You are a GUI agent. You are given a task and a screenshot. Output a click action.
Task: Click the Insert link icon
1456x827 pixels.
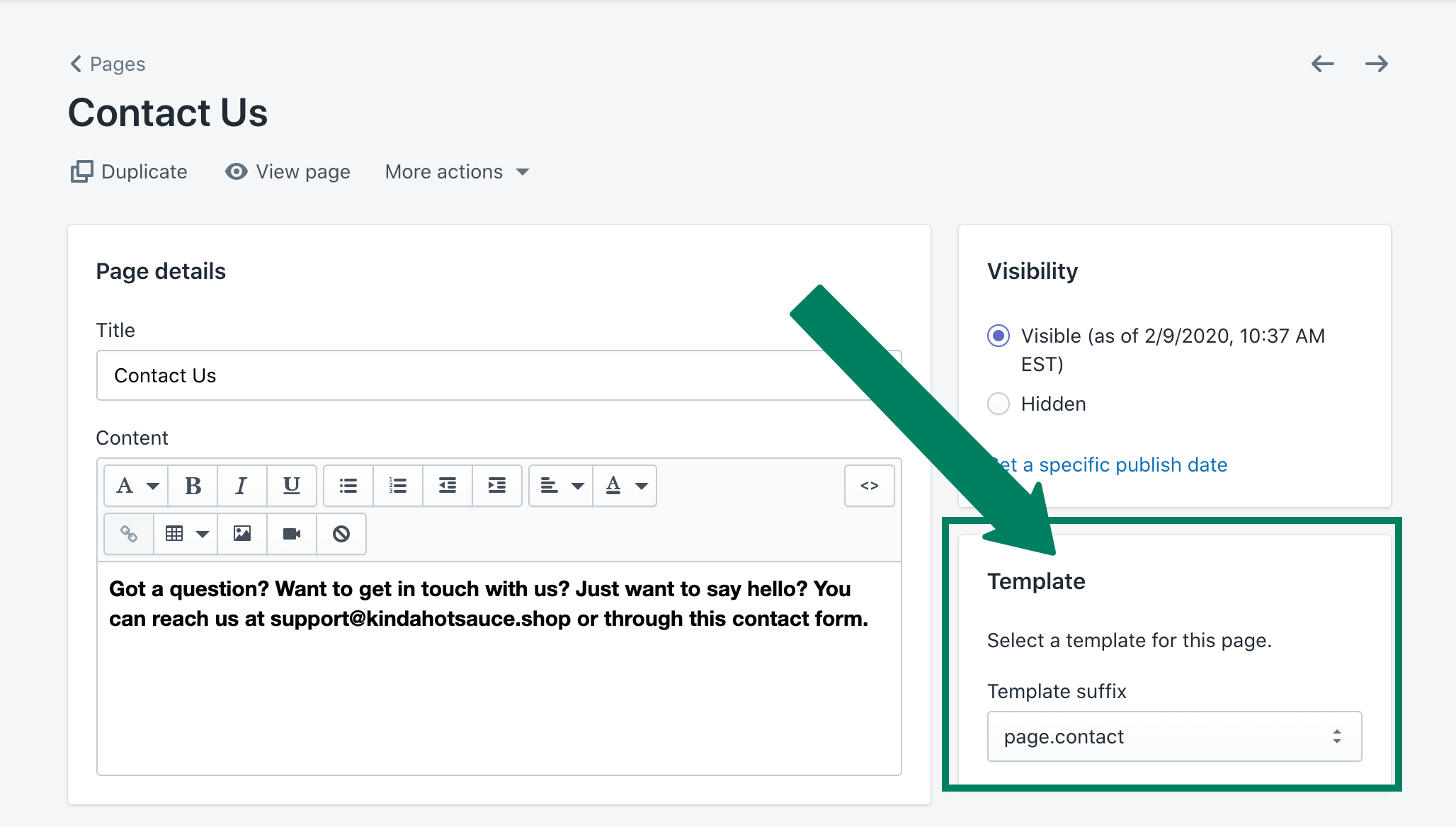[127, 532]
